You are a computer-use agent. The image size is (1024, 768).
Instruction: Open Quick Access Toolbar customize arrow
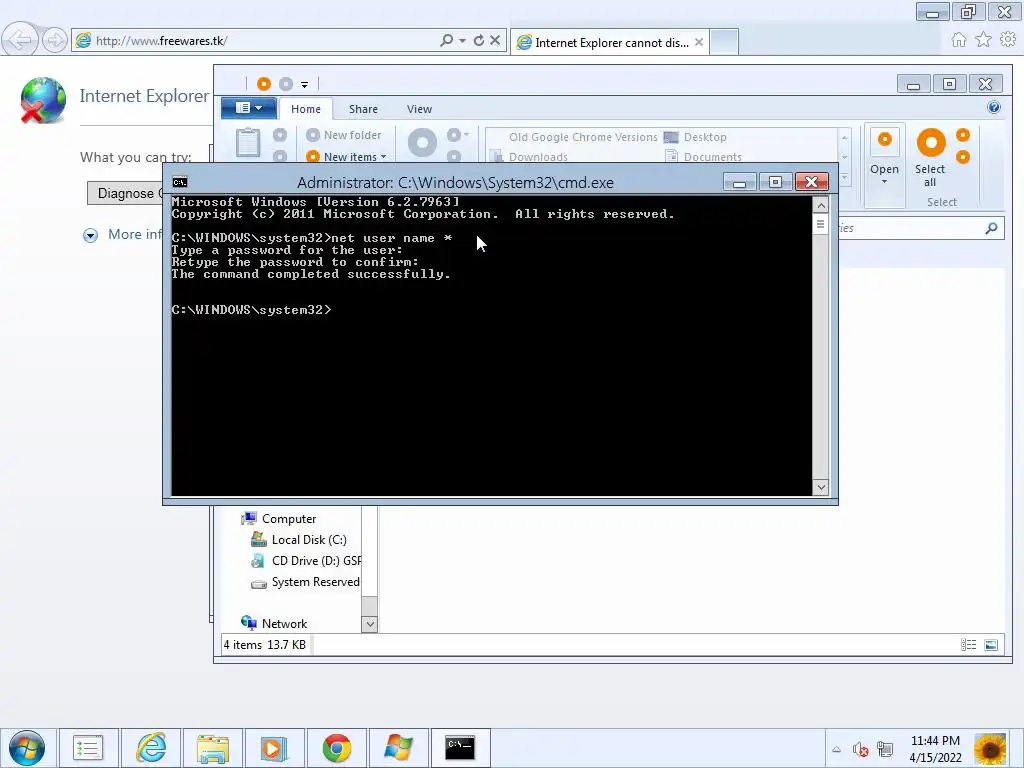coord(304,84)
